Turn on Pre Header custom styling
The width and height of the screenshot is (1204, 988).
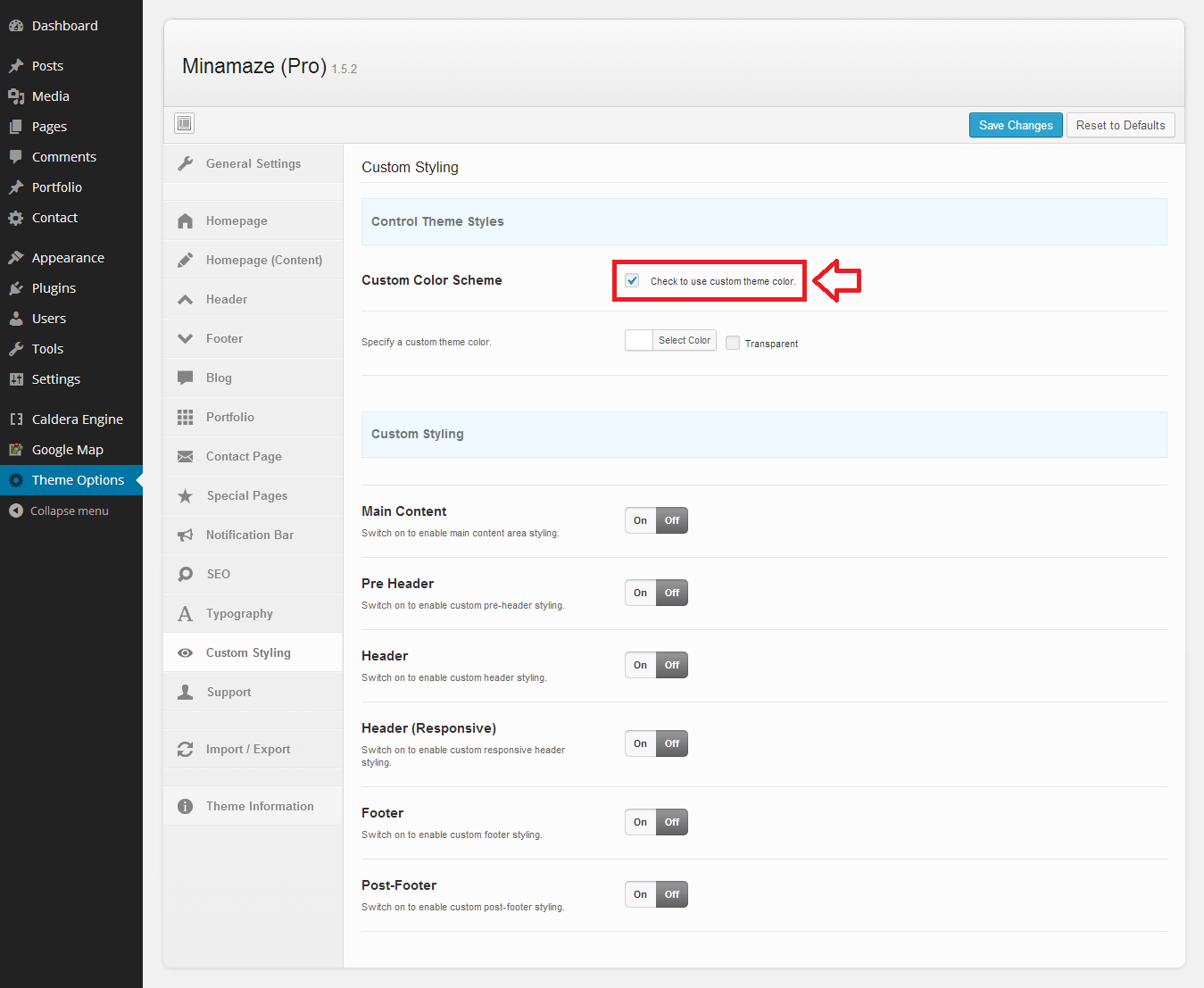coord(640,593)
